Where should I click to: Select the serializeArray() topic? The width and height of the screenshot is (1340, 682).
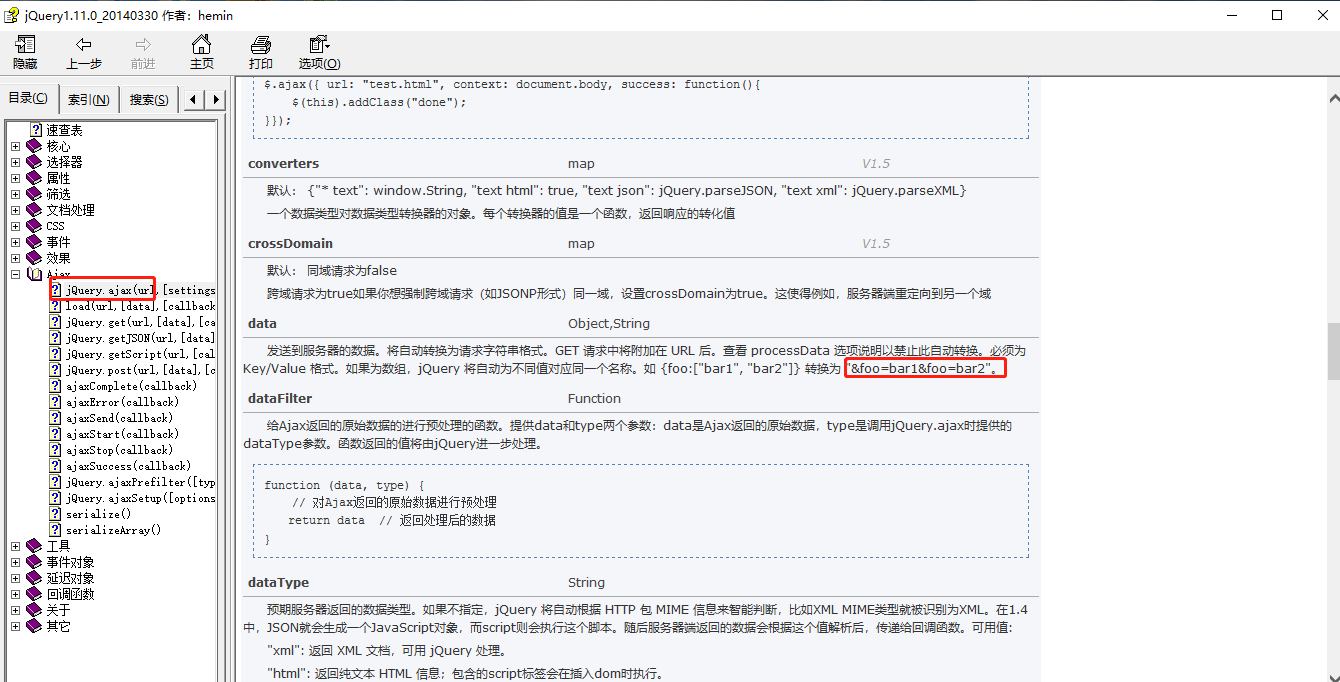113,530
